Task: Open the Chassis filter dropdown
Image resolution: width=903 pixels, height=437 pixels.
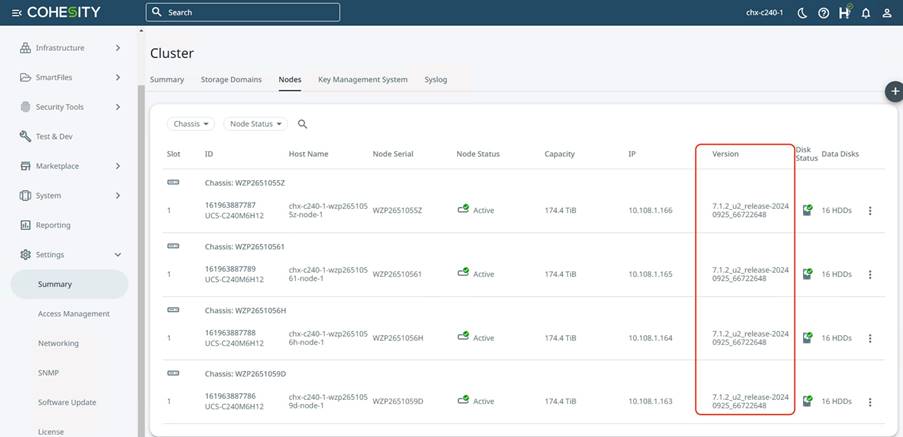Action: pyautogui.click(x=191, y=124)
